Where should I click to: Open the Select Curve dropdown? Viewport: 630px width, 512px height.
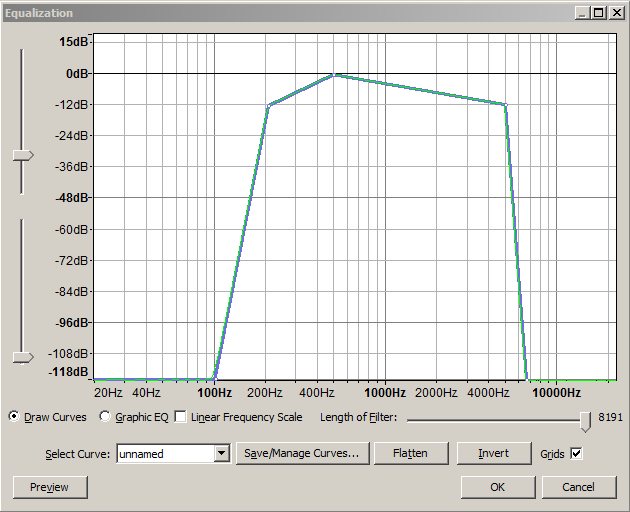(x=222, y=454)
